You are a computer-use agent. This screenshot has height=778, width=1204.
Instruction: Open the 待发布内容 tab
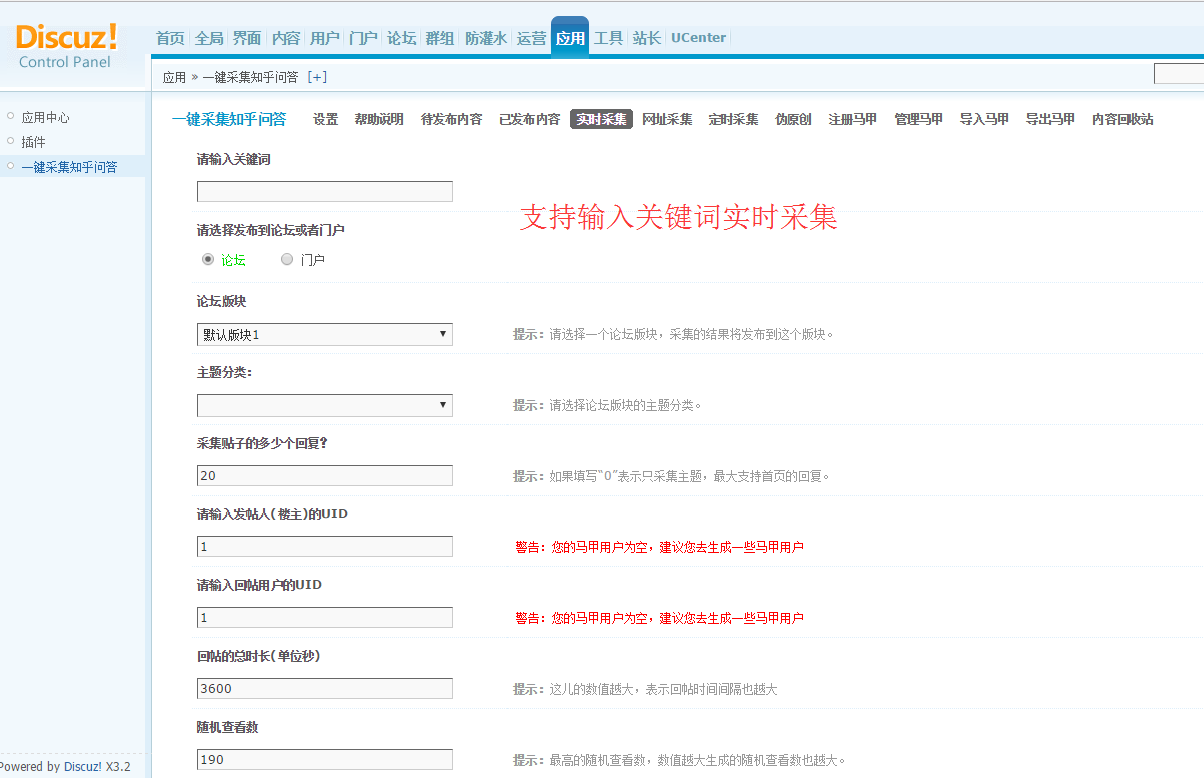pyautogui.click(x=452, y=119)
